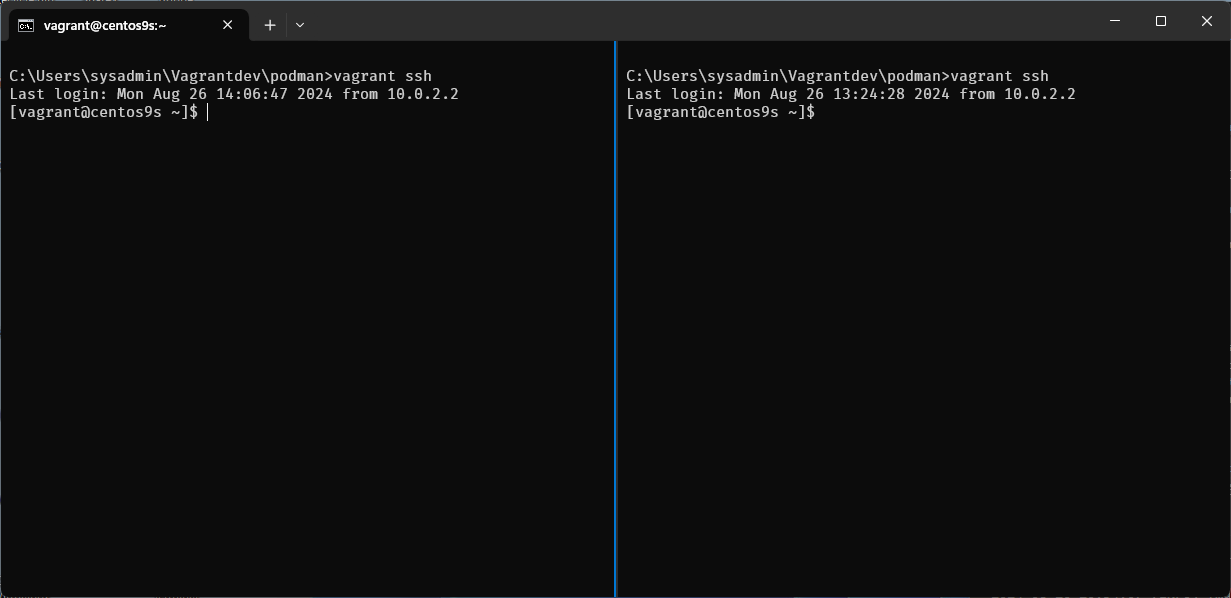Focus the right pane shell prompt

720,113
